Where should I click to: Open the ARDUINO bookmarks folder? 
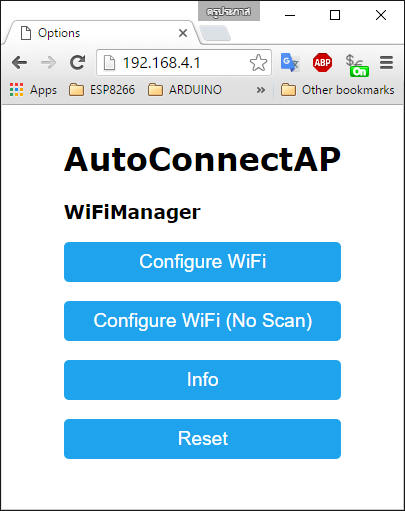(185, 90)
